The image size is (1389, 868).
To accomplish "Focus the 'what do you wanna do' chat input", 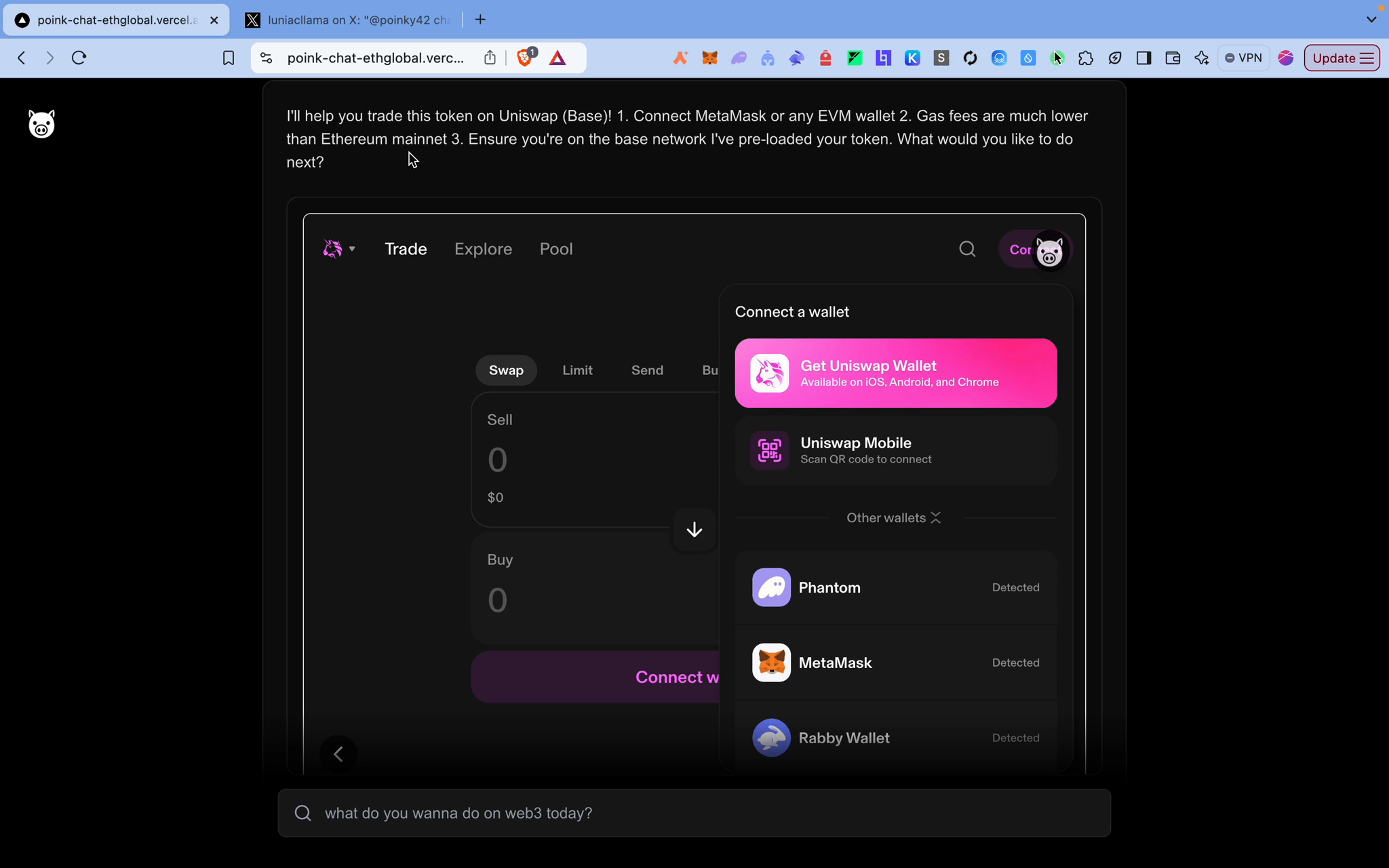I will pos(694,812).
